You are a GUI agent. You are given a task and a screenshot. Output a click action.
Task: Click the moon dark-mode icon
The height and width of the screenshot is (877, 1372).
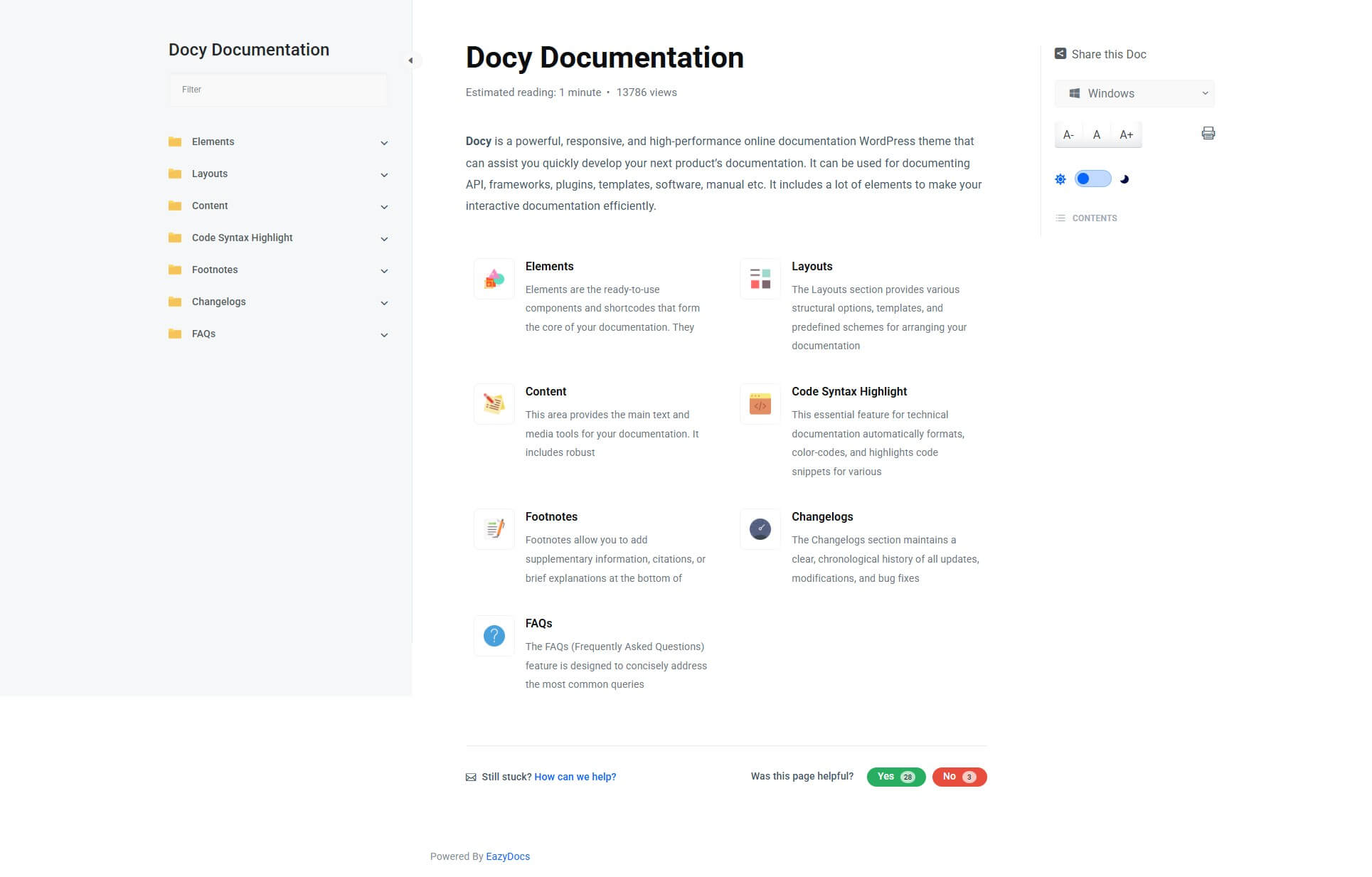pyautogui.click(x=1124, y=179)
